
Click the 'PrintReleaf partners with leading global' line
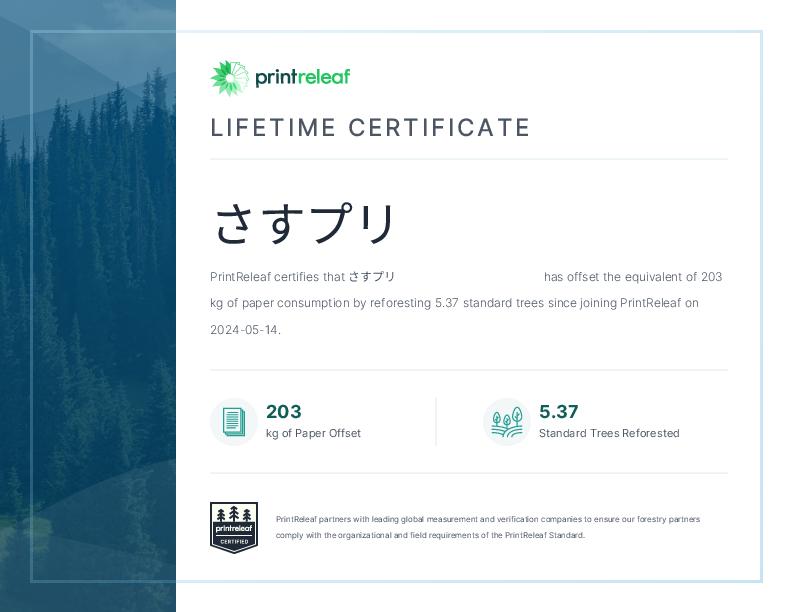488,519
